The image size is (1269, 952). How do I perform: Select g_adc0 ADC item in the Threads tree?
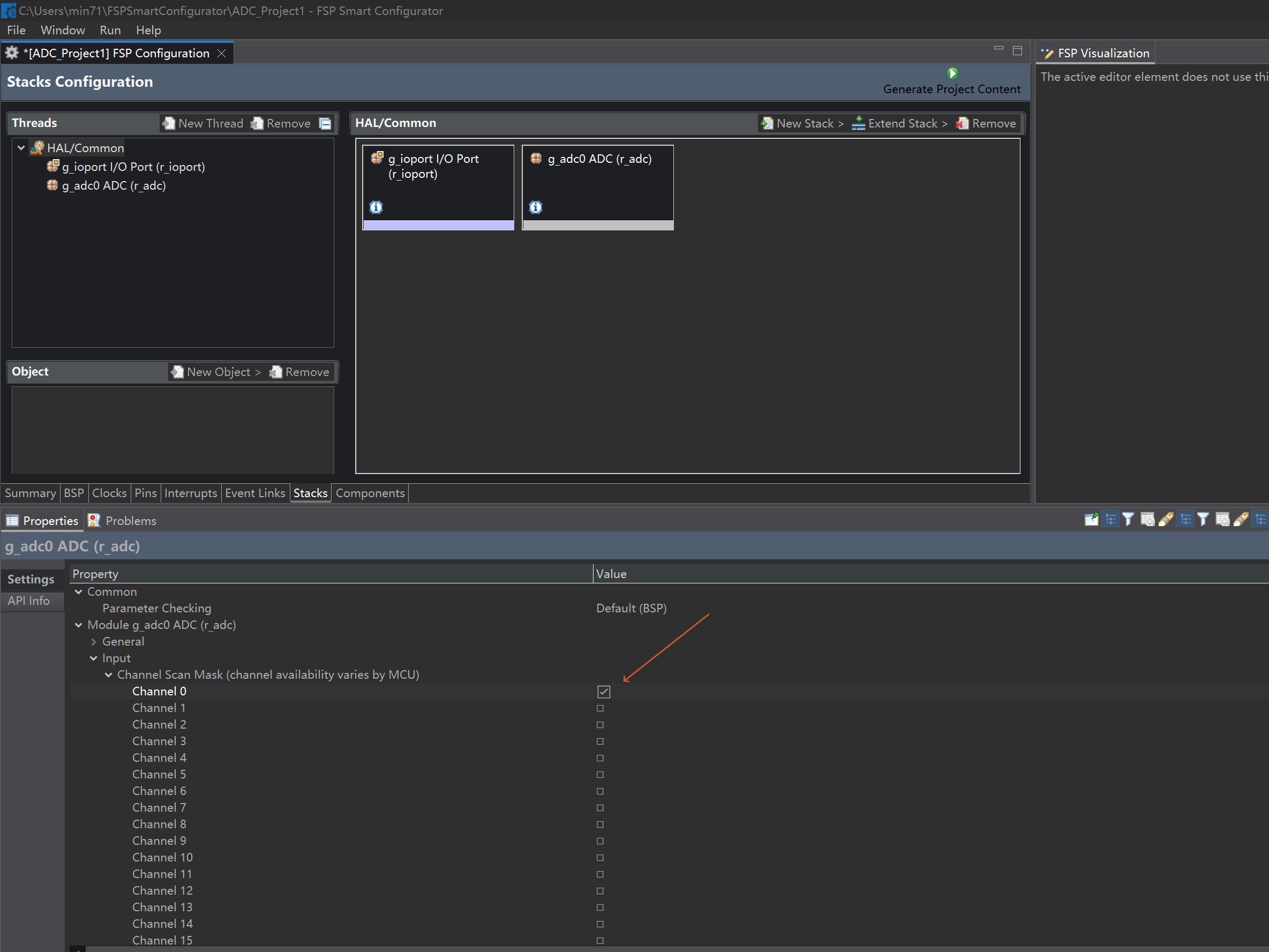106,185
